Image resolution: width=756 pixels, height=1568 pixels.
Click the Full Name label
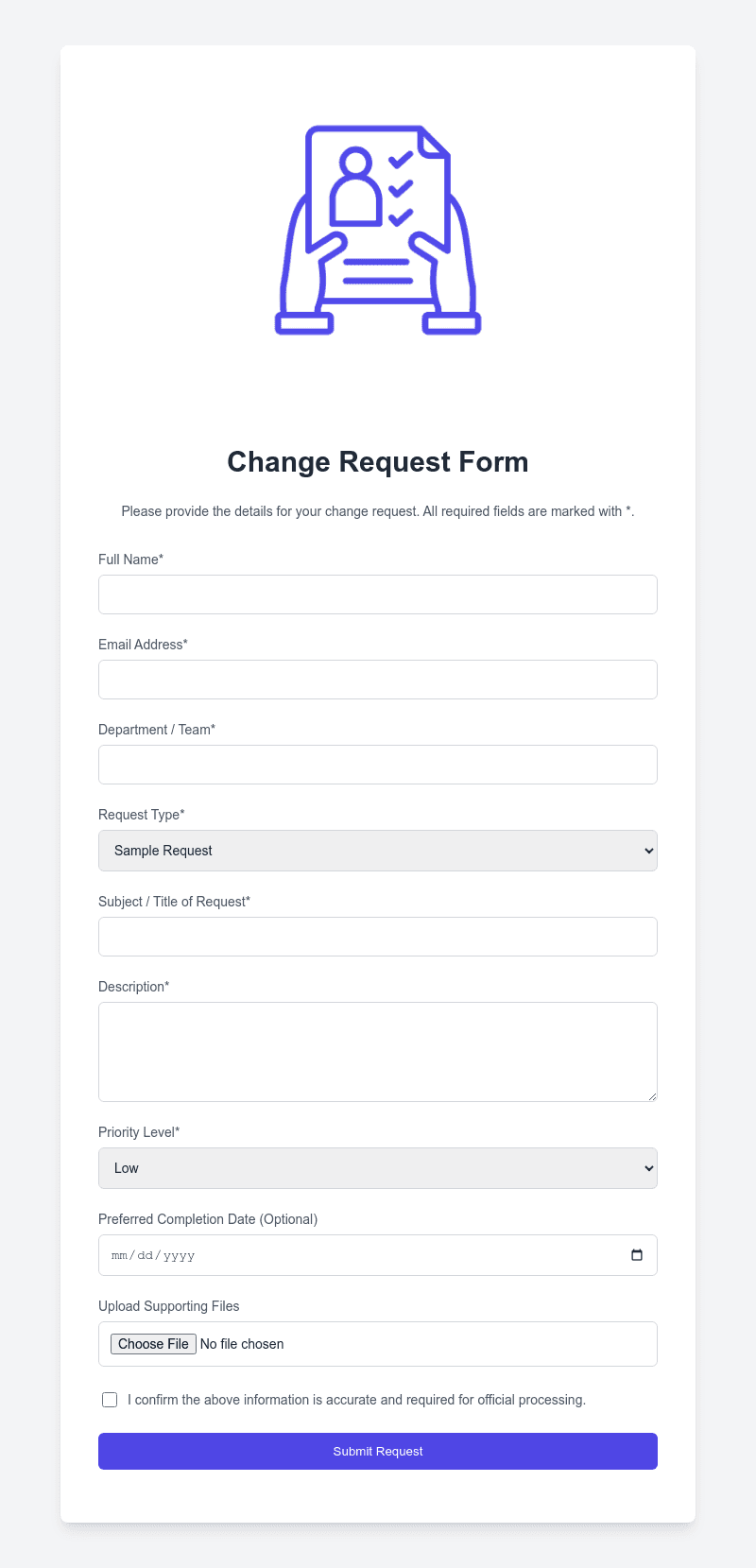tap(130, 559)
